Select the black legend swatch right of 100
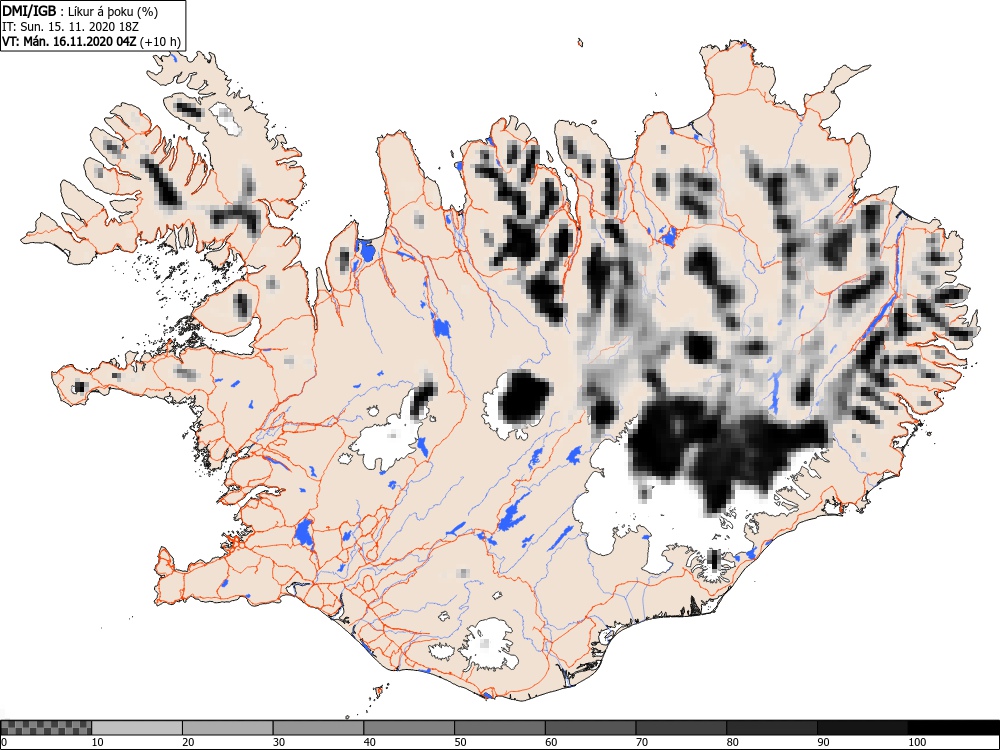Screen dimensions: 1000x750 click(x=953, y=728)
